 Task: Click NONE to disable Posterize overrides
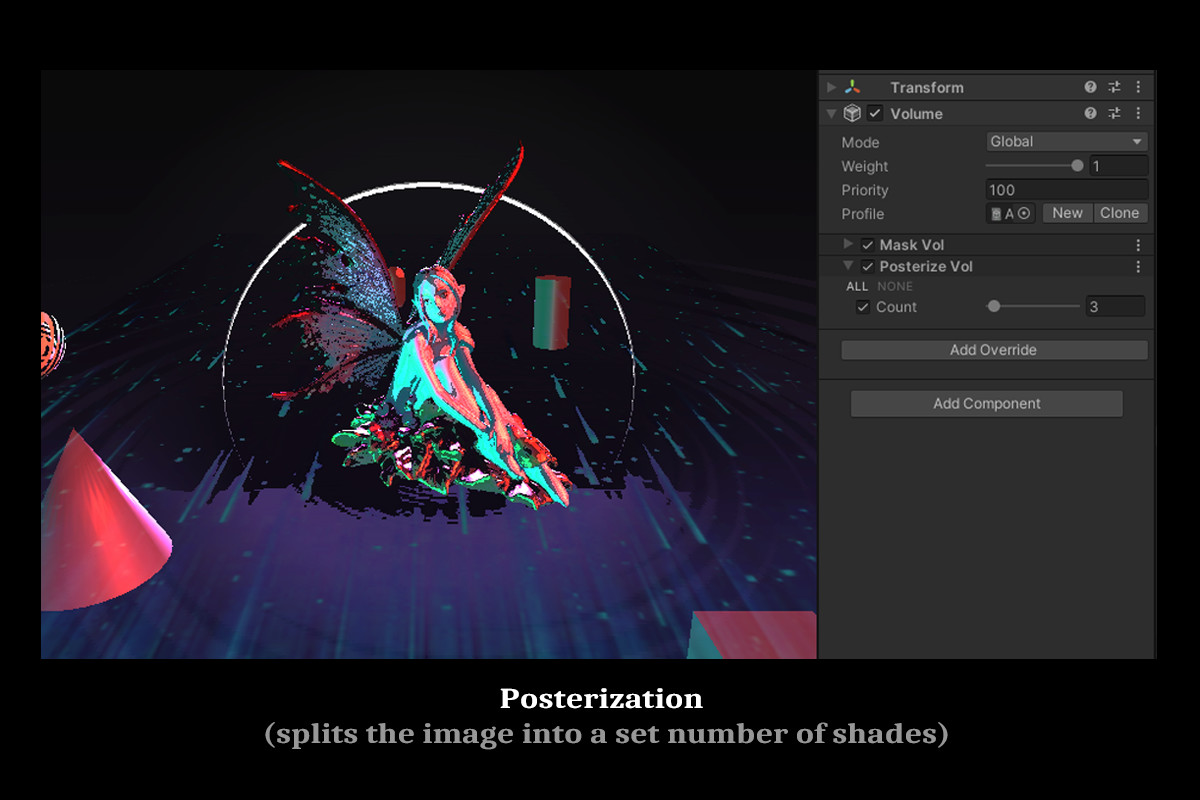895,286
